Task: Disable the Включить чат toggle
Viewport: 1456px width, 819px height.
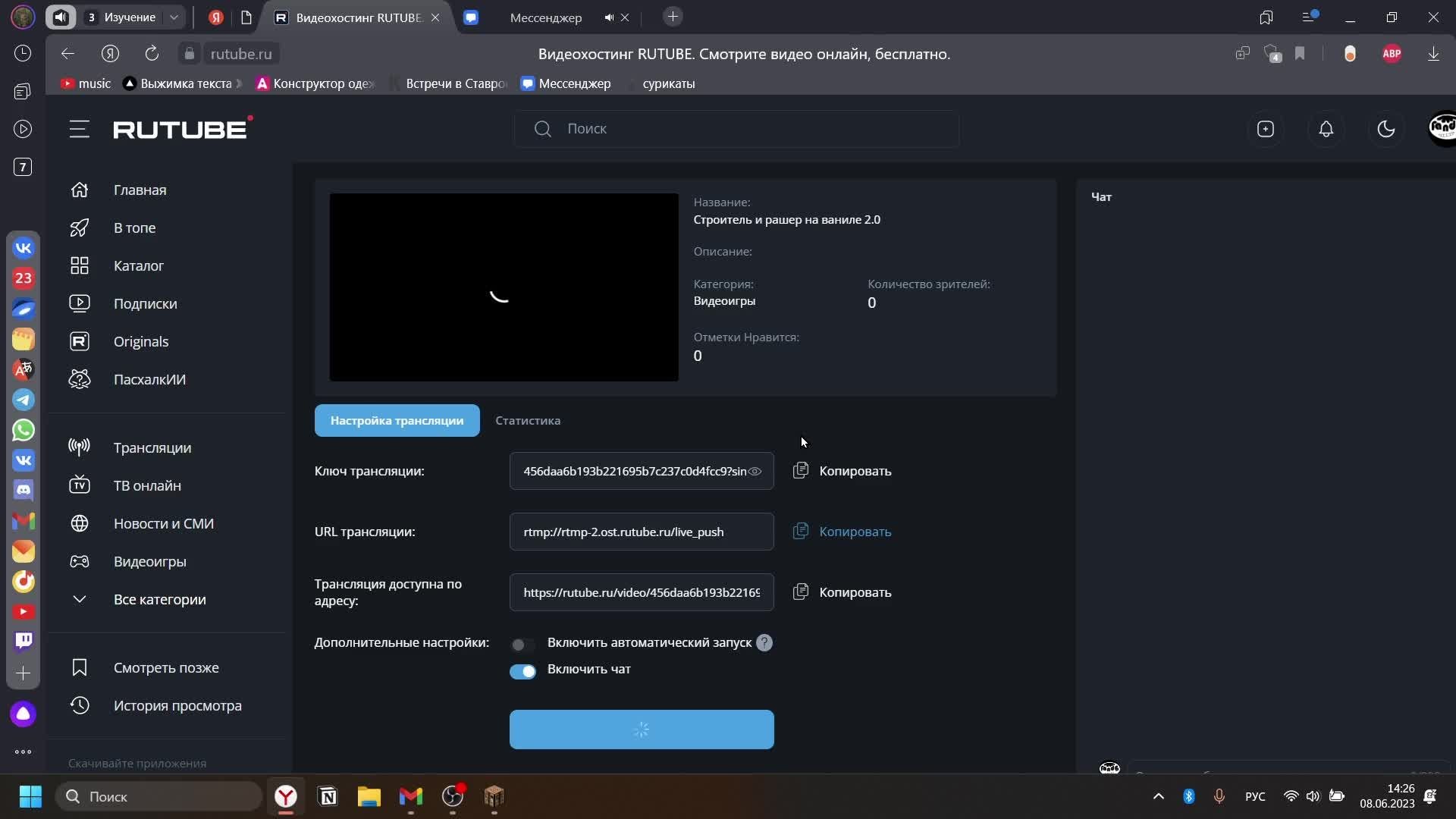Action: pyautogui.click(x=522, y=671)
